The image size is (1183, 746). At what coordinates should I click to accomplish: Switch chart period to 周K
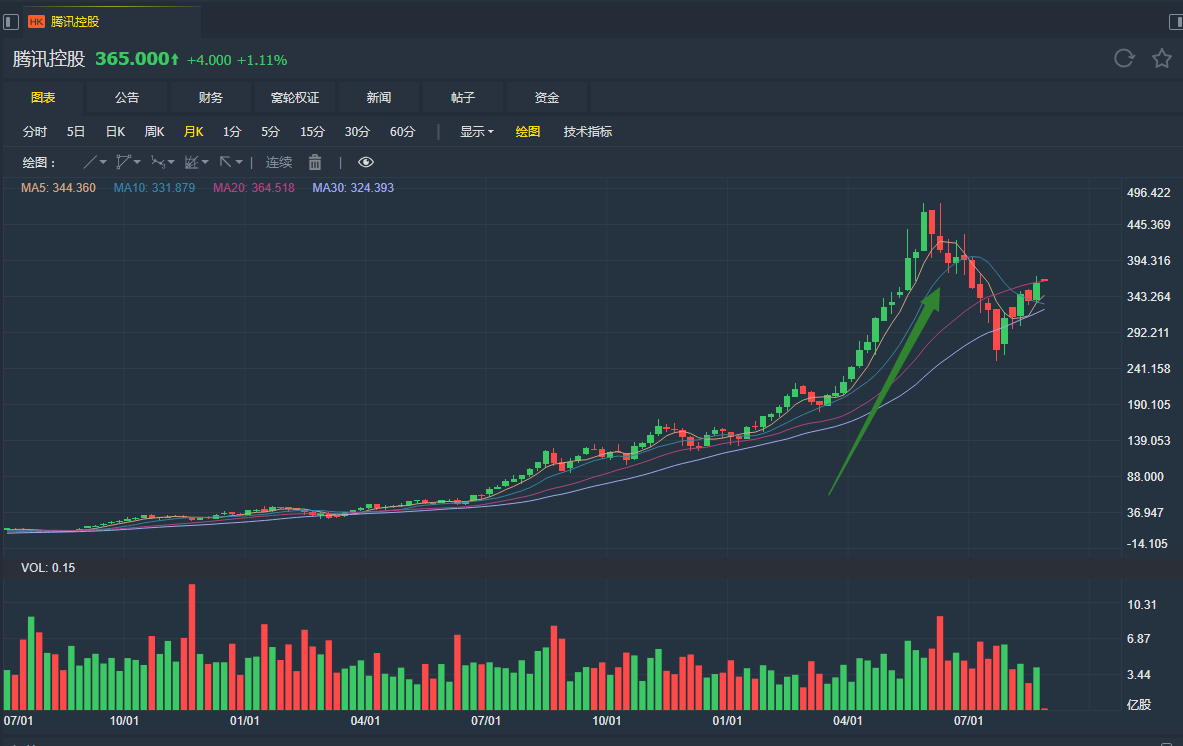(x=154, y=131)
